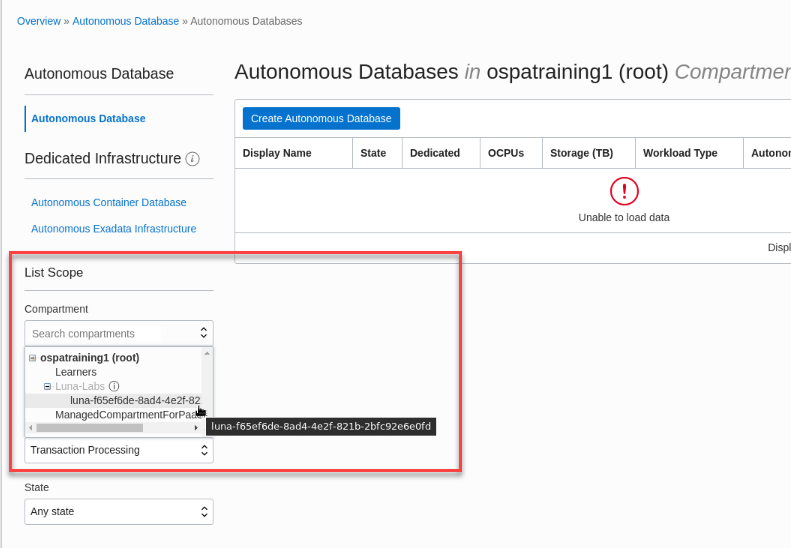Collapse the Luna-Labs tree node

(47, 387)
